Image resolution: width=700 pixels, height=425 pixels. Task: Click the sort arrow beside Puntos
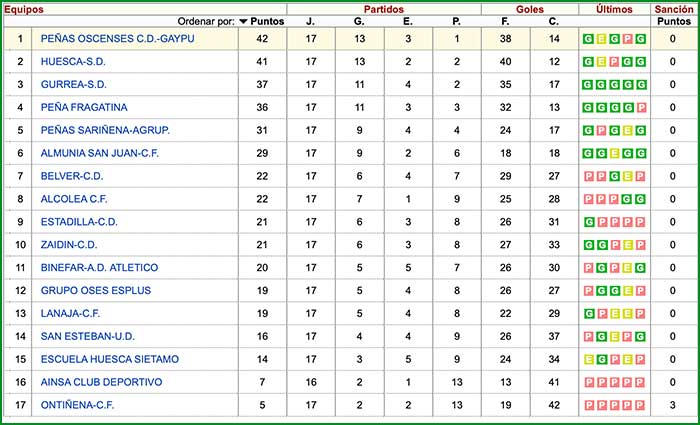(x=243, y=21)
